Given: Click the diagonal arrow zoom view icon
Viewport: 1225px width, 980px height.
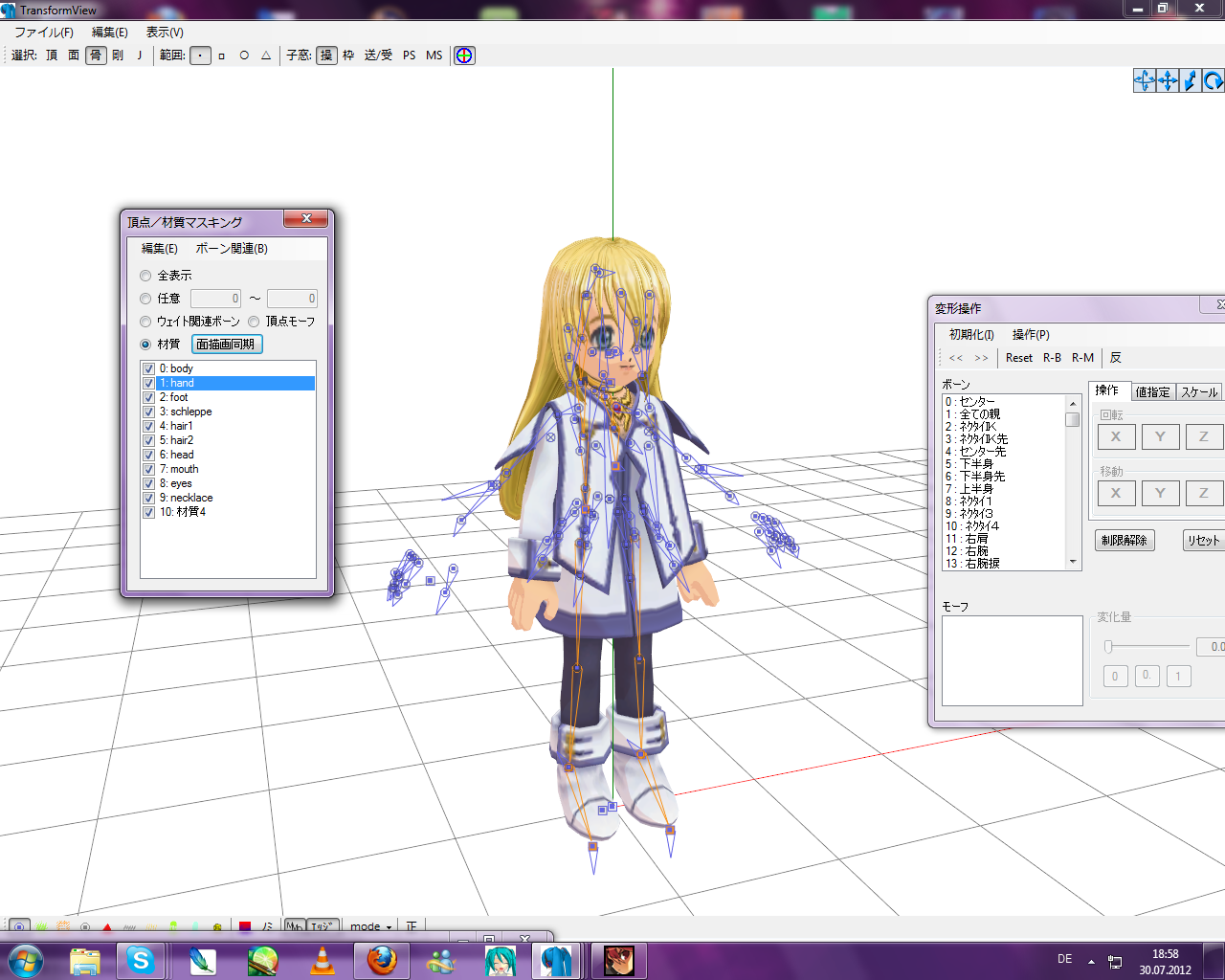Looking at the screenshot, I should pos(1191,80).
